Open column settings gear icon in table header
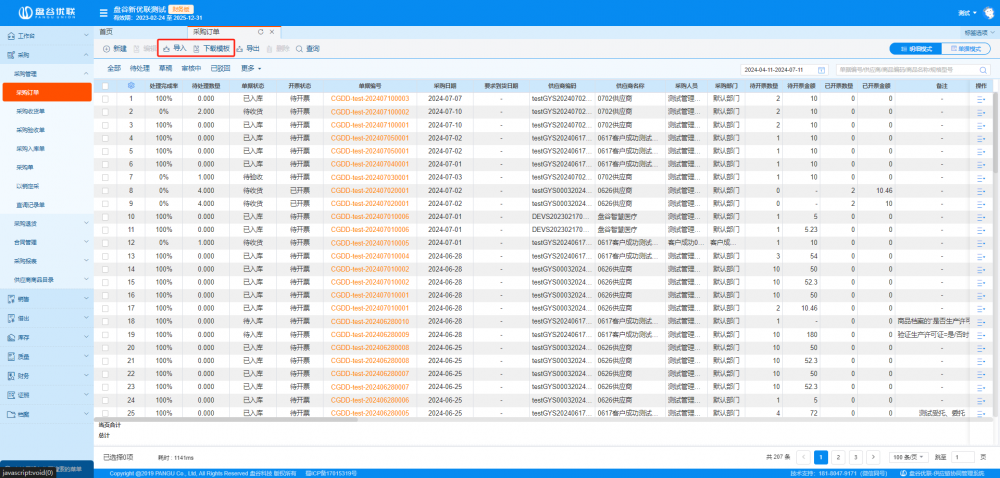 click(x=131, y=85)
